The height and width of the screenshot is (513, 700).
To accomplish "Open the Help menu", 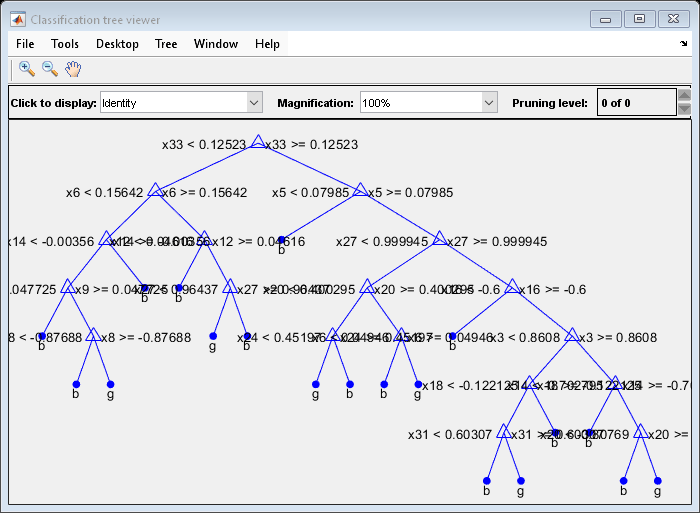I will coord(267,44).
